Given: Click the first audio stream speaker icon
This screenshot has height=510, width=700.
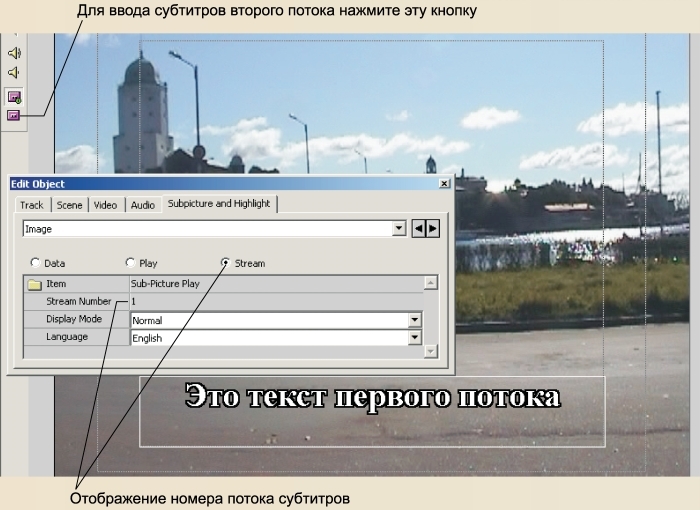Looking at the screenshot, I should (x=14, y=53).
